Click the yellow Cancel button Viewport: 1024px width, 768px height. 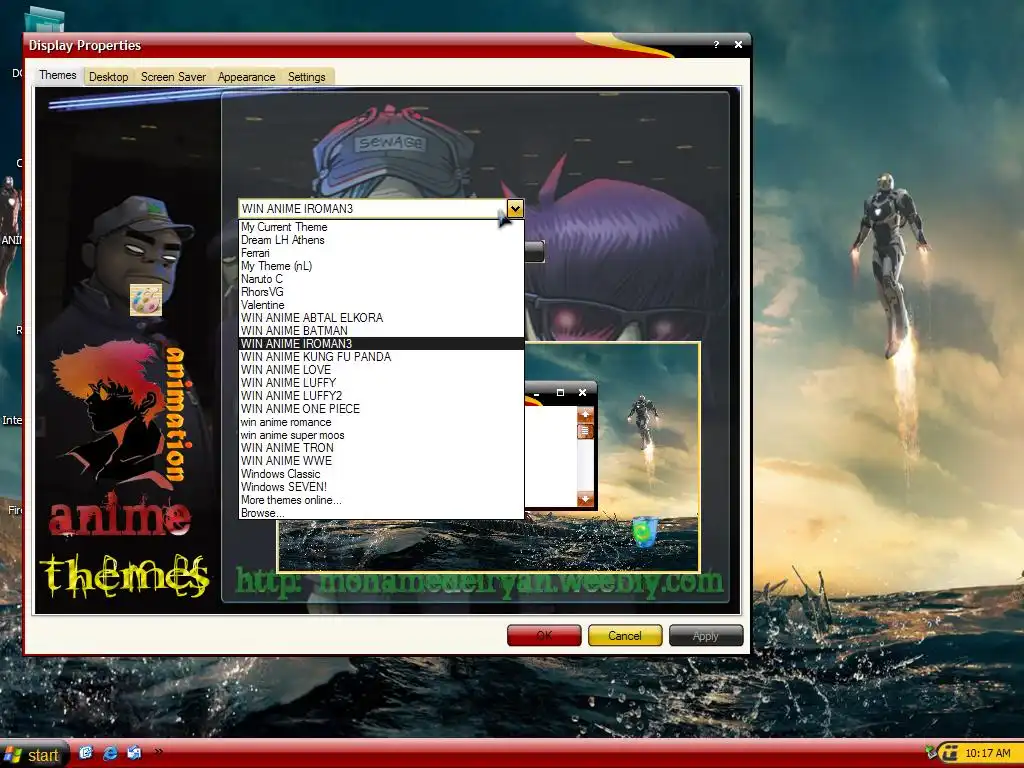[625, 635]
